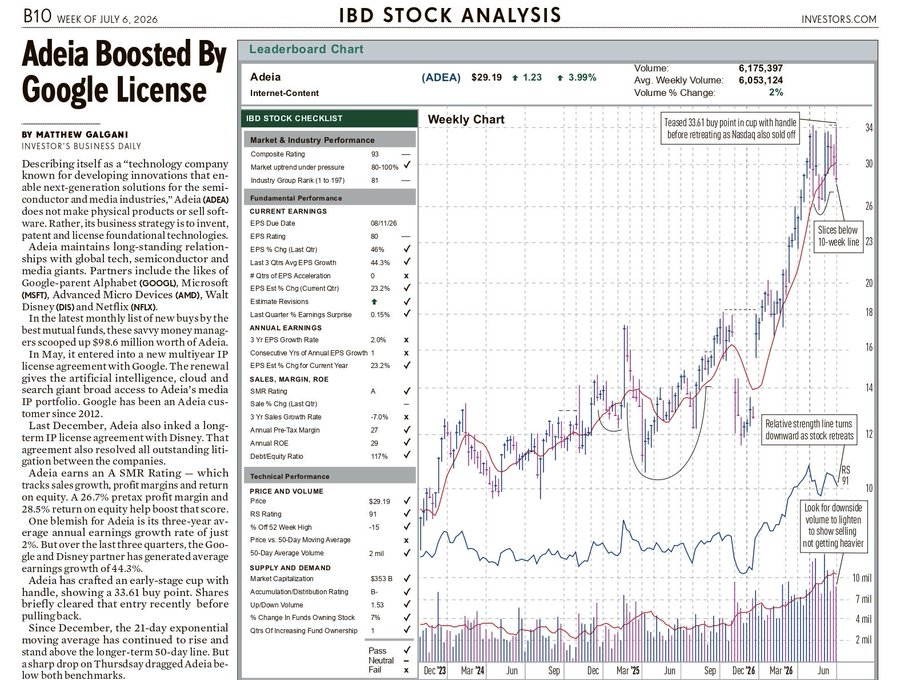Click the fail X beside 3 Yr Sales Growth Rate
Image resolution: width=900 pixels, height=680 pixels.
(406, 417)
